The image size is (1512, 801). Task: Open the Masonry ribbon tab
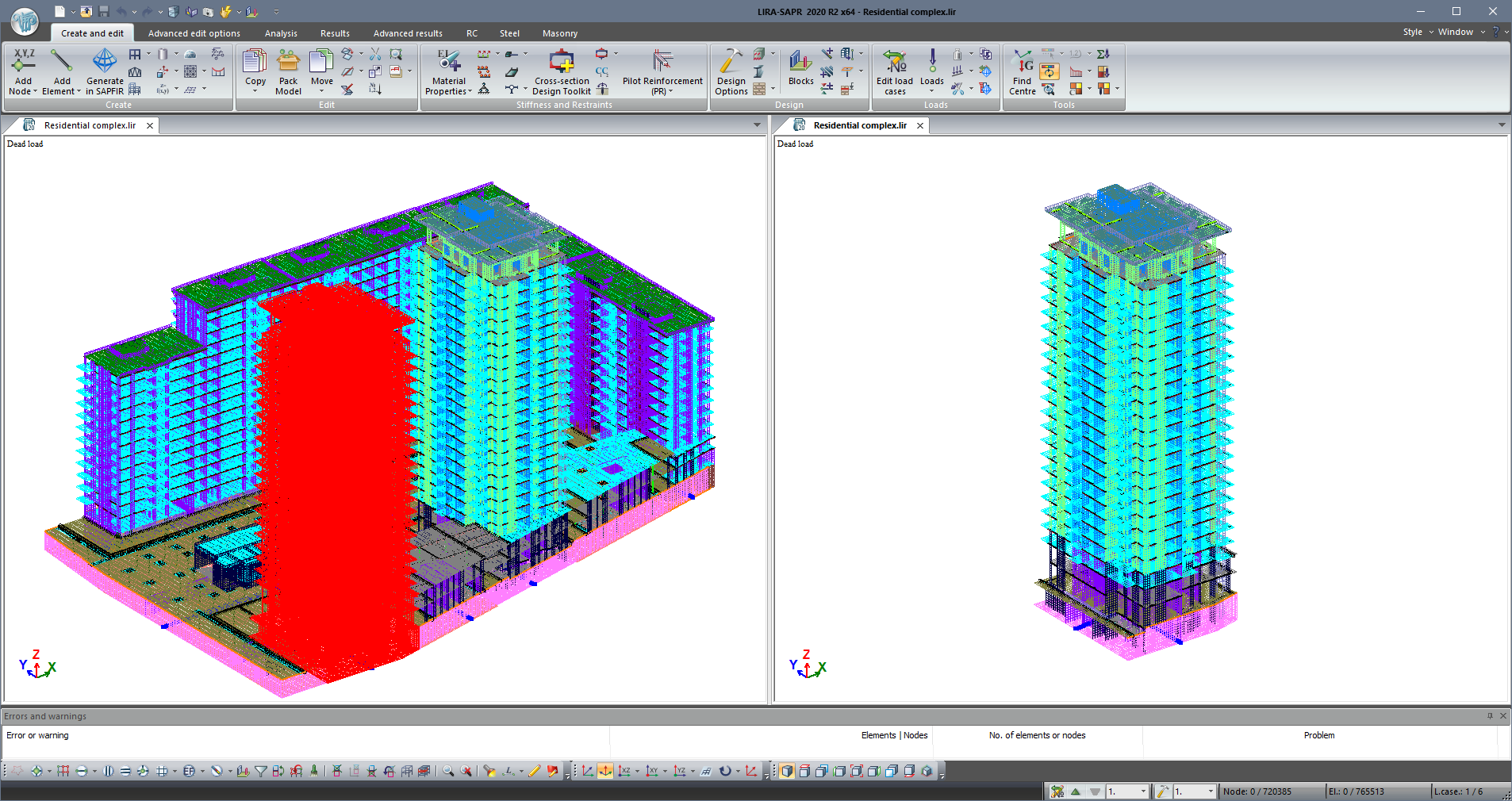[559, 33]
